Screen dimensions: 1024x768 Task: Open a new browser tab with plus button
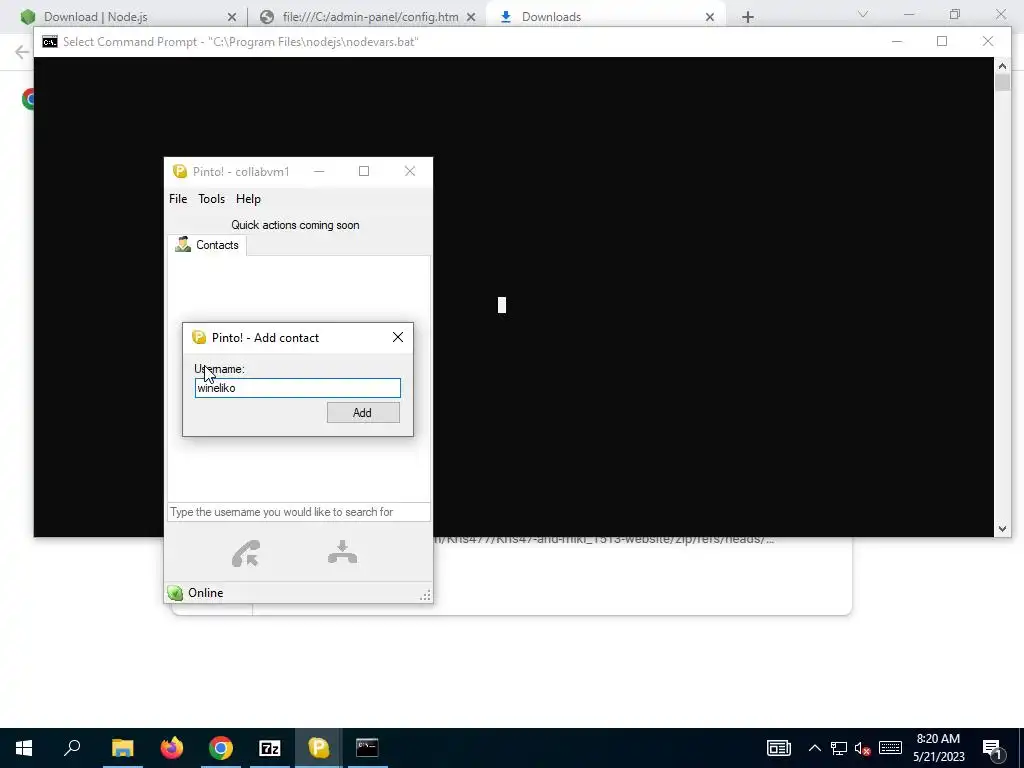[748, 17]
